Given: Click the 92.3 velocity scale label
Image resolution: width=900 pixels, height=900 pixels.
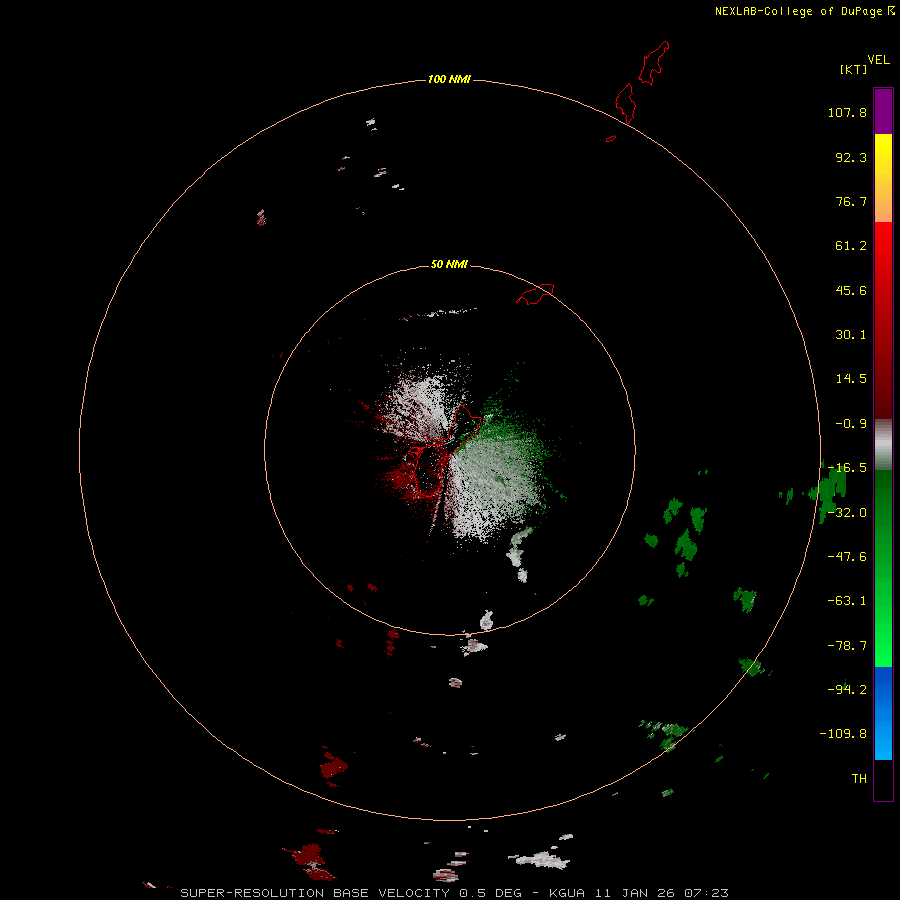Looking at the screenshot, I should [851, 157].
